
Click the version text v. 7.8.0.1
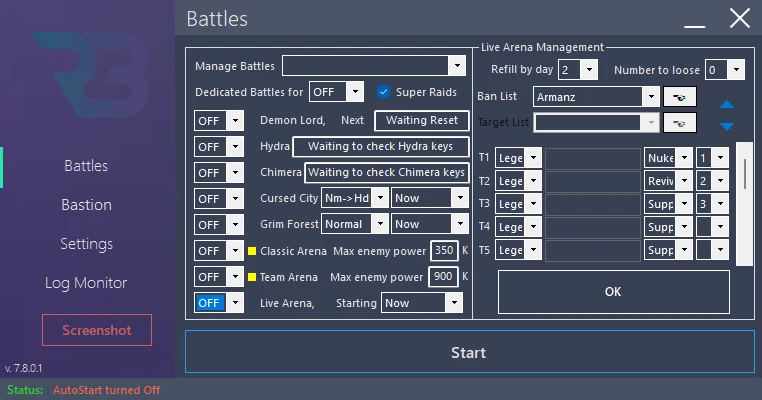coord(23,368)
